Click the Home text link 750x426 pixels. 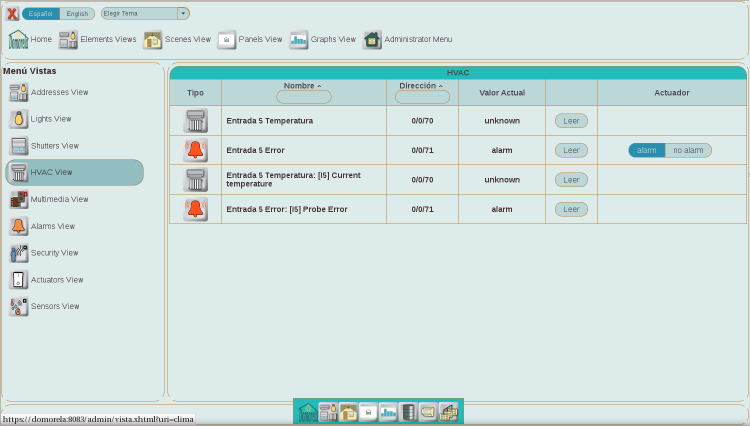coord(41,39)
